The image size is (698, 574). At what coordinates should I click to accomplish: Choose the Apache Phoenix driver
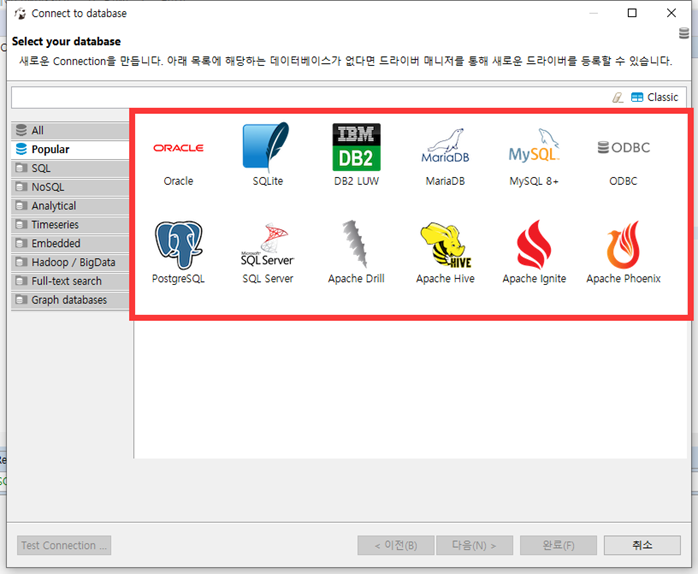click(x=623, y=244)
